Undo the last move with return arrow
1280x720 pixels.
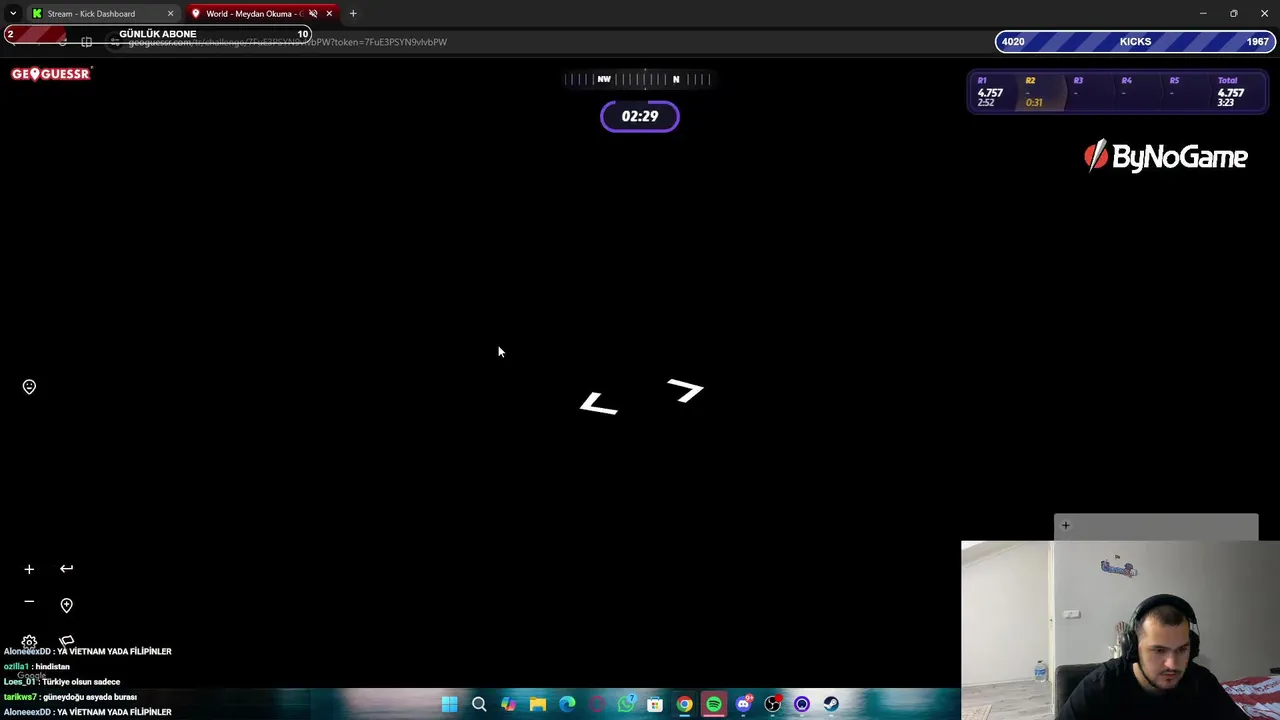(66, 569)
